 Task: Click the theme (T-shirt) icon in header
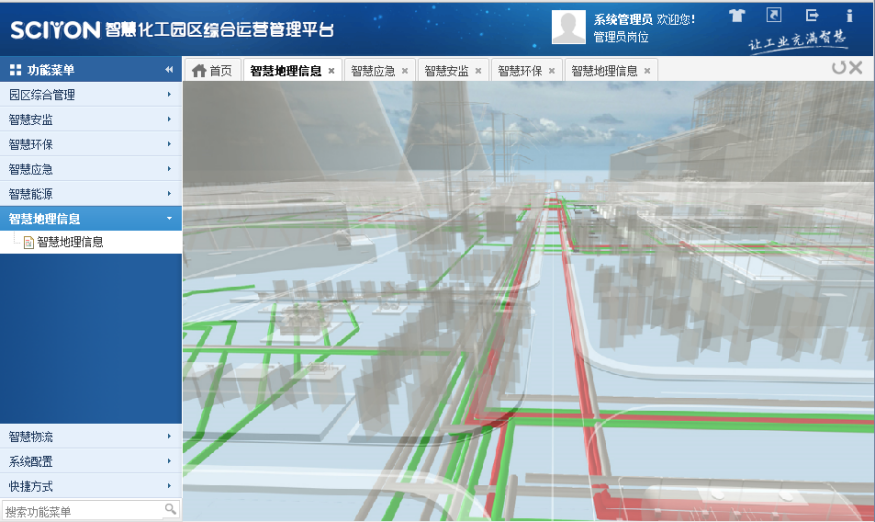coord(737,16)
